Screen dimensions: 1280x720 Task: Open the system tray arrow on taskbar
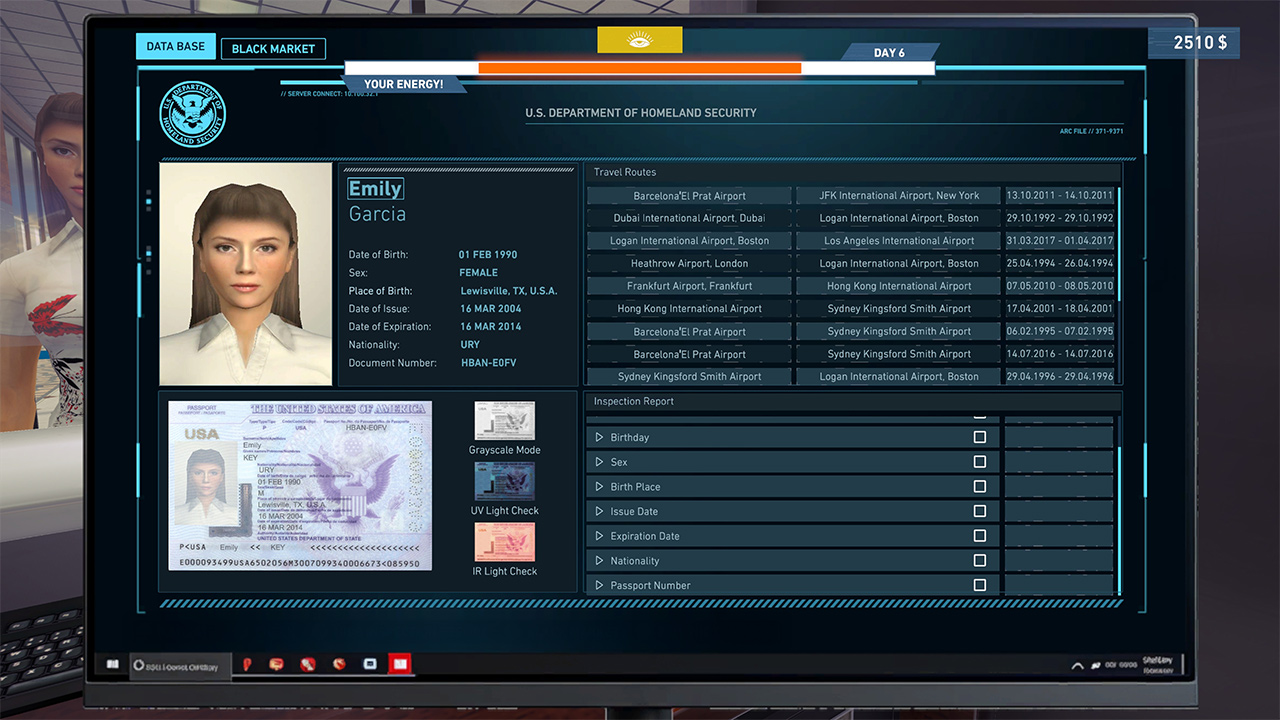click(1077, 663)
